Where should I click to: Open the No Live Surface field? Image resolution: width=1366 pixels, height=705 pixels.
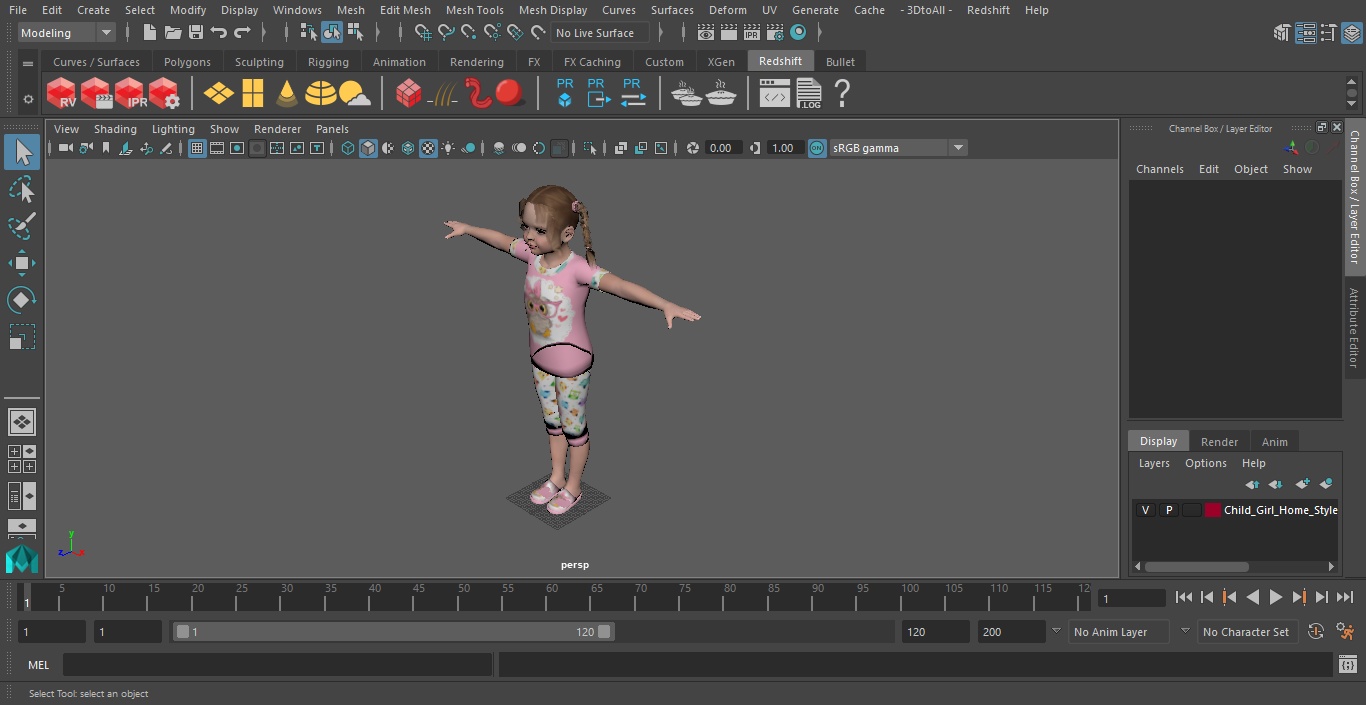pos(600,33)
